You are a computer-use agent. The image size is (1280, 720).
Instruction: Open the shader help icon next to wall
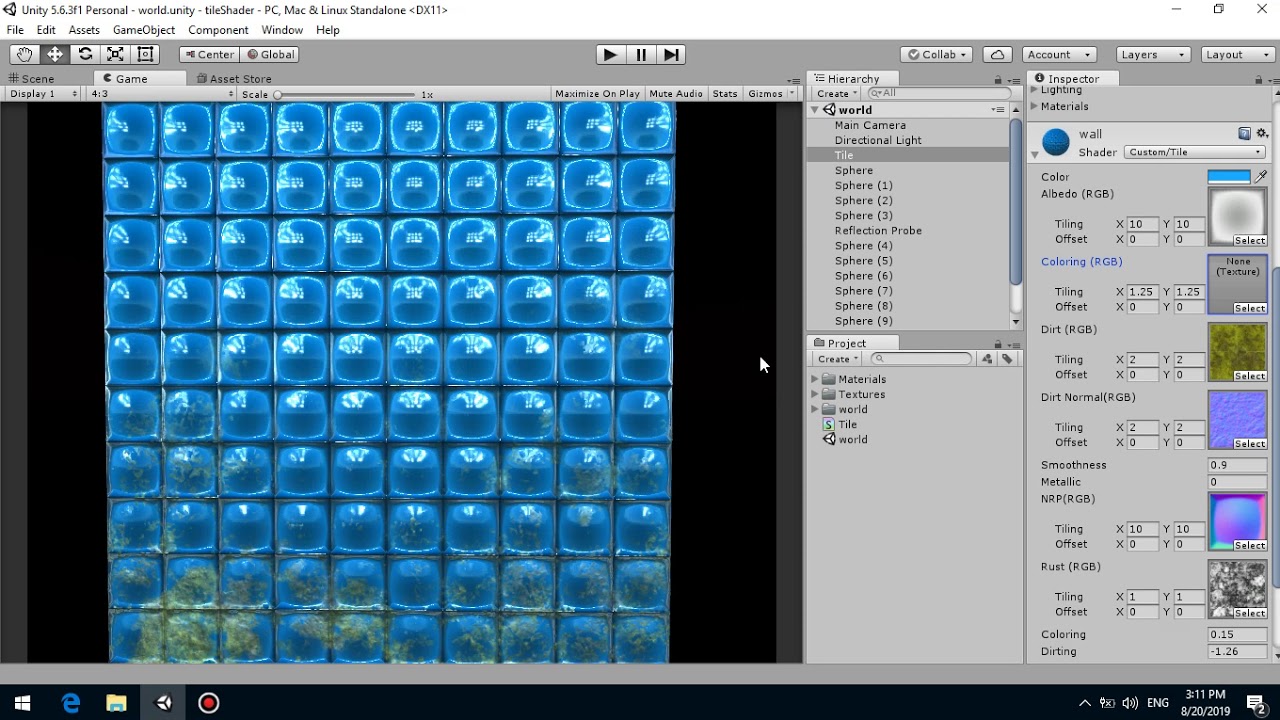point(1244,133)
